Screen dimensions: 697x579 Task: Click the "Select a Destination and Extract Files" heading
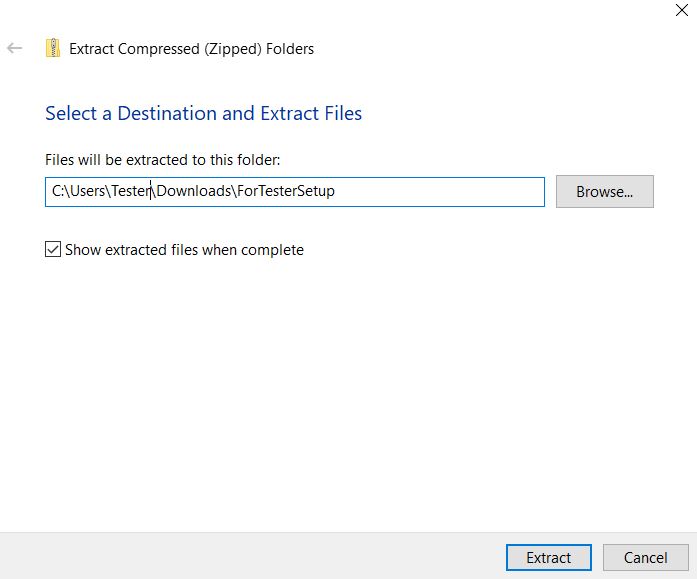(203, 113)
